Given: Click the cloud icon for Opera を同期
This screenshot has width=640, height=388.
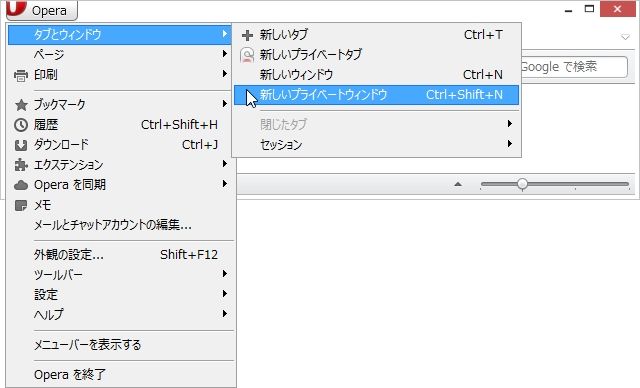Looking at the screenshot, I should [21, 185].
